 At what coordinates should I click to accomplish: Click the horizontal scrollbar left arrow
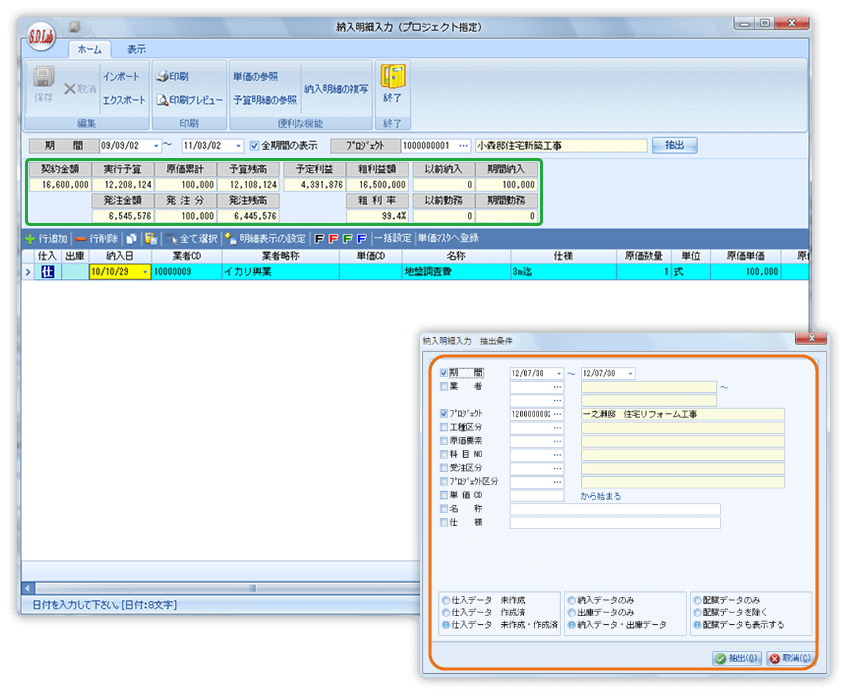28,588
